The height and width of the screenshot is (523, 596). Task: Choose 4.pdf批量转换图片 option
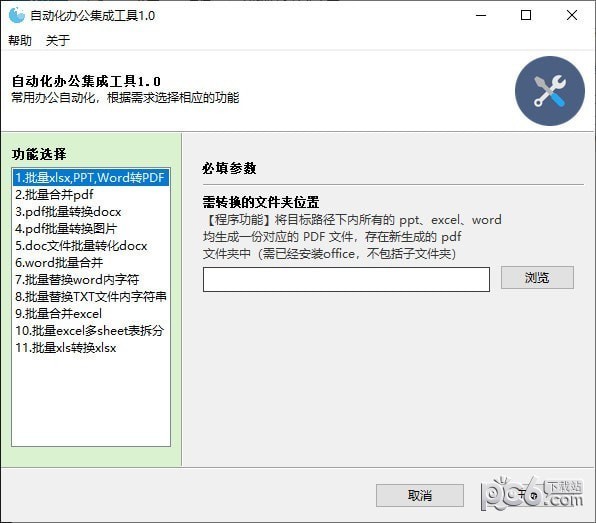(91, 228)
